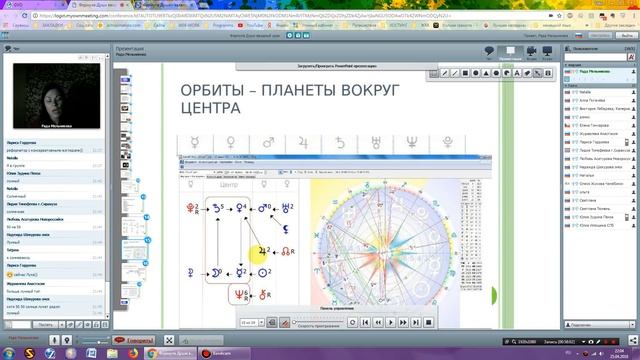Screen dimensions: 640x360
Task: Open the Windows Start button
Action: (9, 353)
